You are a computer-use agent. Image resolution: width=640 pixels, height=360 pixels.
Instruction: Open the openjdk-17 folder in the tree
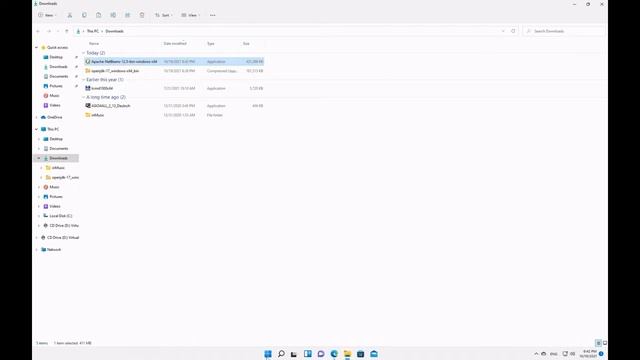65,178
